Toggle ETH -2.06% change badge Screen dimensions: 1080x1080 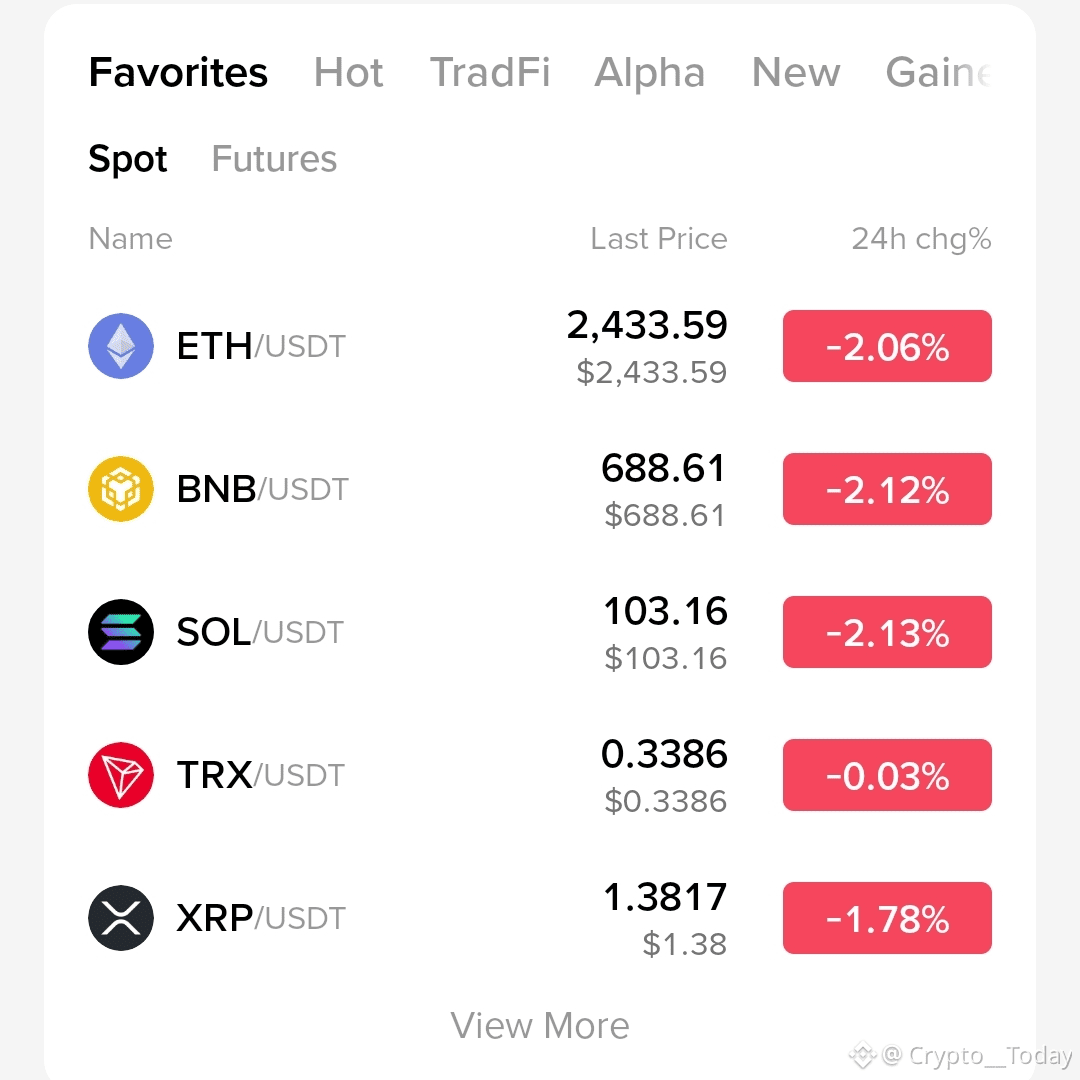tap(887, 346)
